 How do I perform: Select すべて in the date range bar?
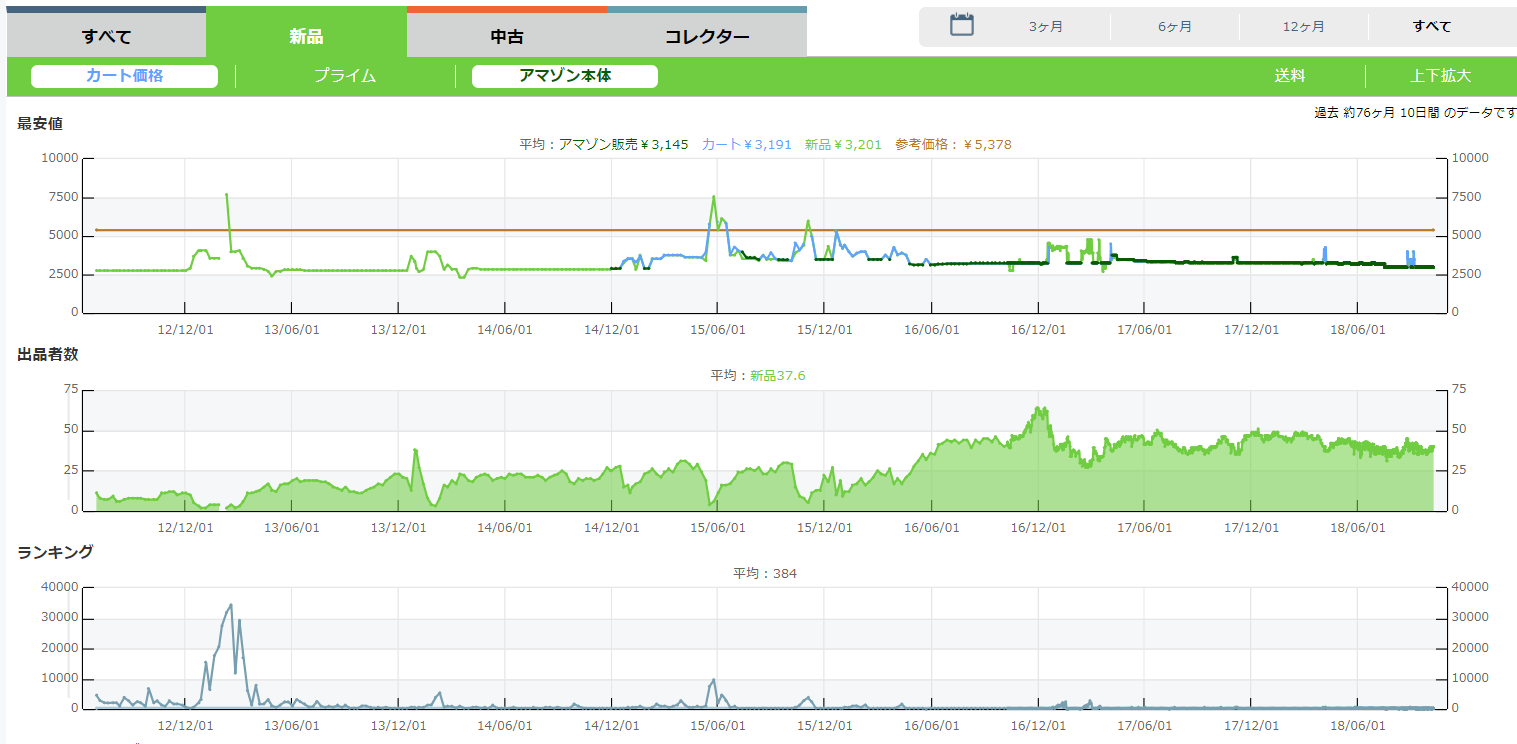(1432, 27)
